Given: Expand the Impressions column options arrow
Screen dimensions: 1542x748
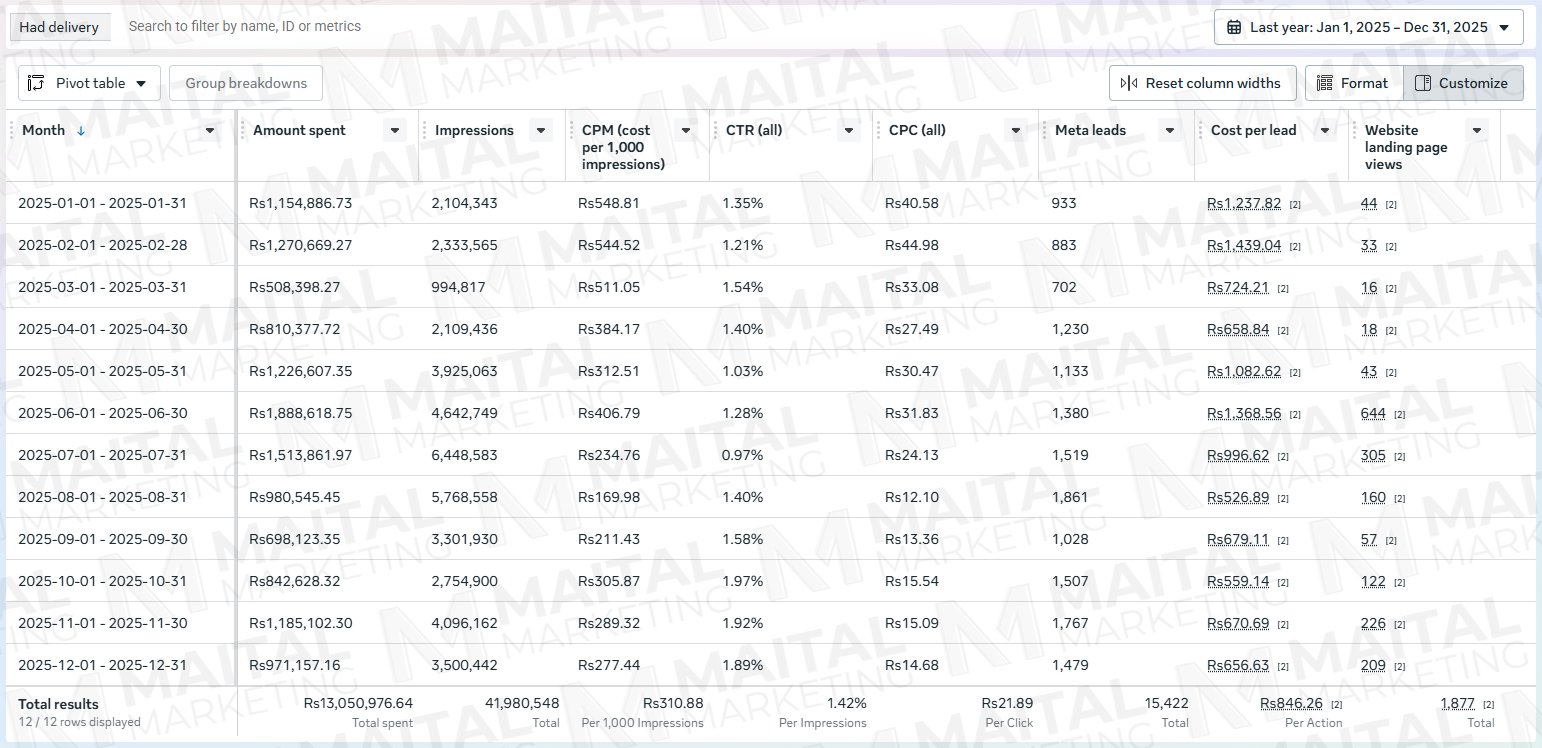Looking at the screenshot, I should [541, 130].
